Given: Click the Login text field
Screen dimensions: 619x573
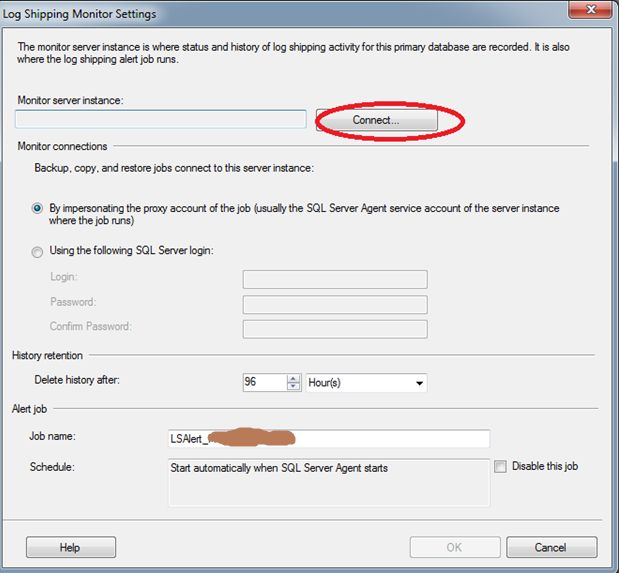Looking at the screenshot, I should click(335, 279).
